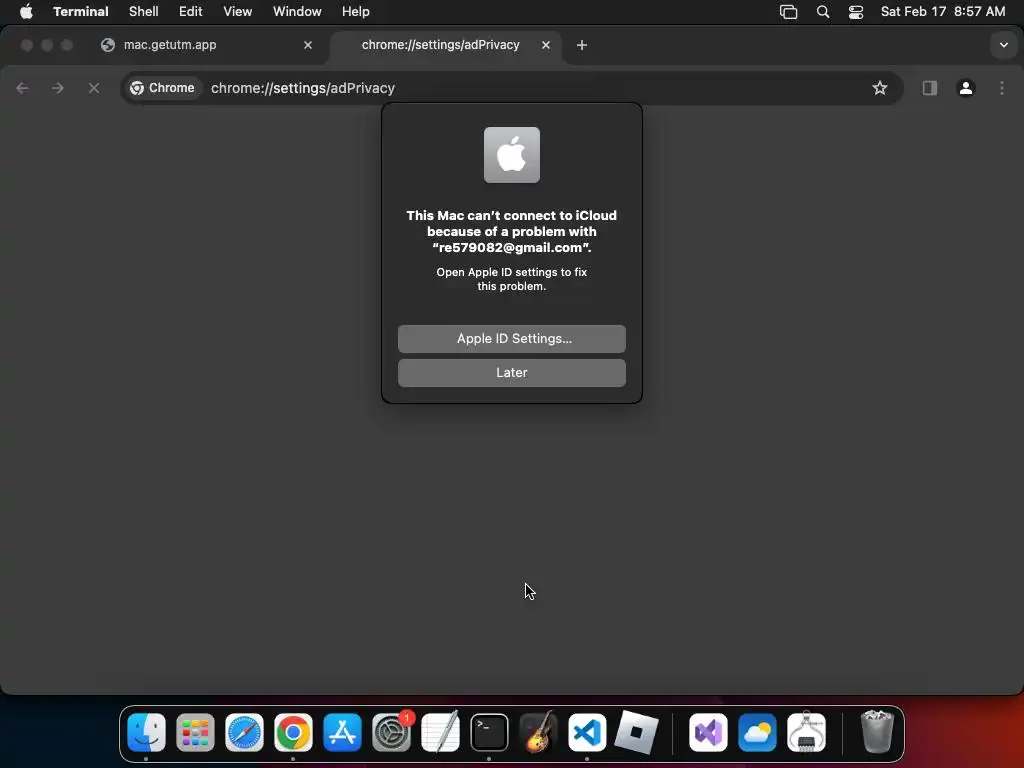Click the screen mirroring menu bar icon
The height and width of the screenshot is (768, 1024).
point(788,12)
